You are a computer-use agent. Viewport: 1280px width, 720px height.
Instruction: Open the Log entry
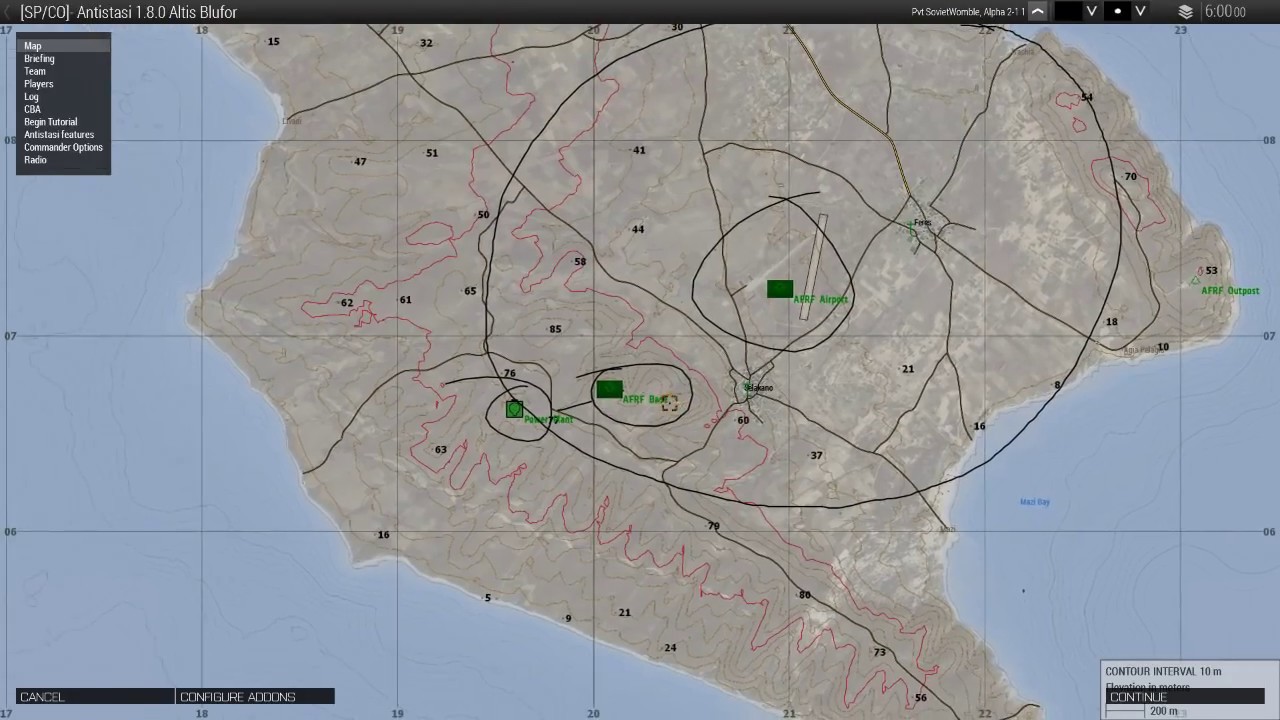point(63,97)
